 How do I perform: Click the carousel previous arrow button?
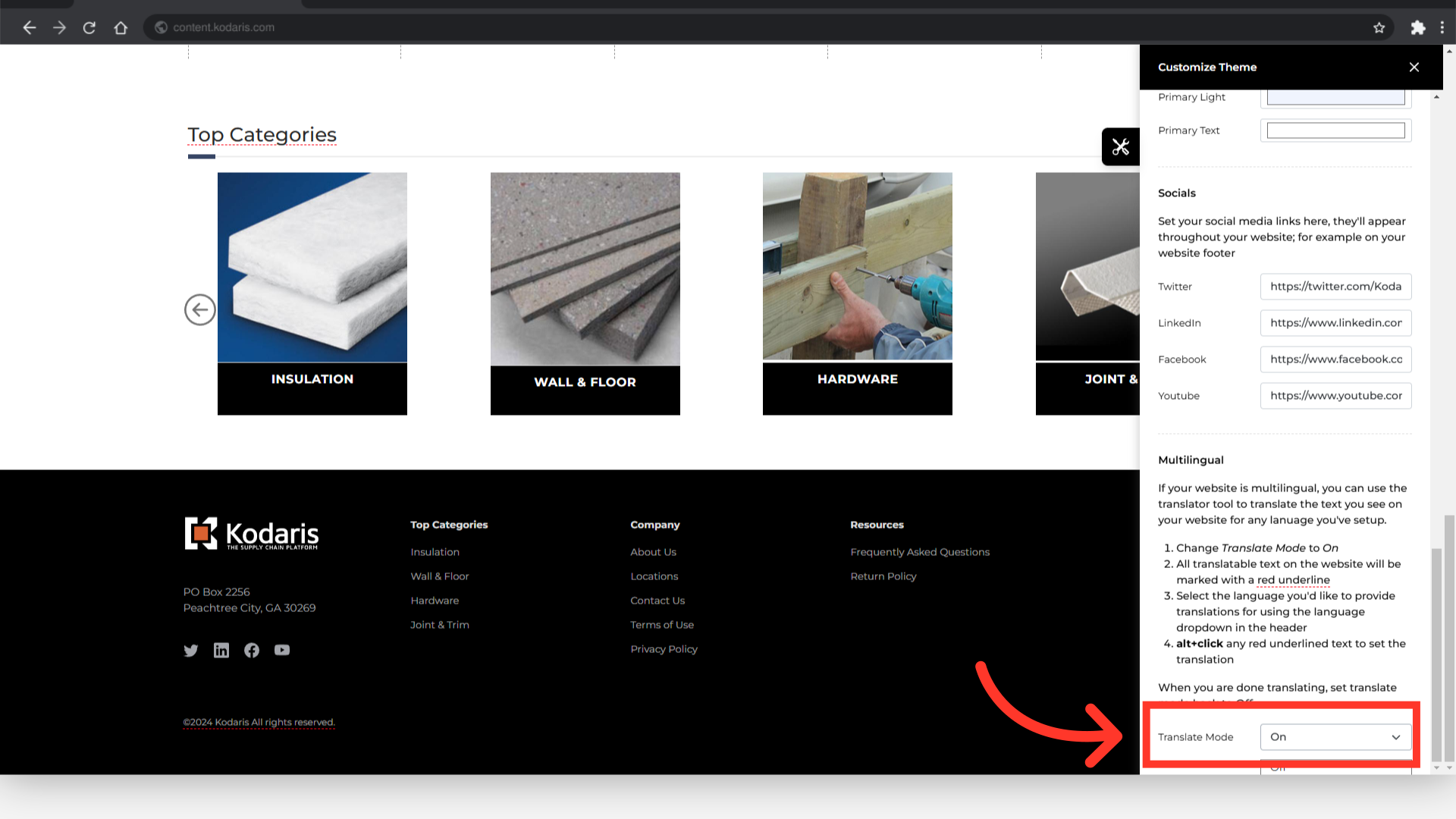[x=200, y=309]
